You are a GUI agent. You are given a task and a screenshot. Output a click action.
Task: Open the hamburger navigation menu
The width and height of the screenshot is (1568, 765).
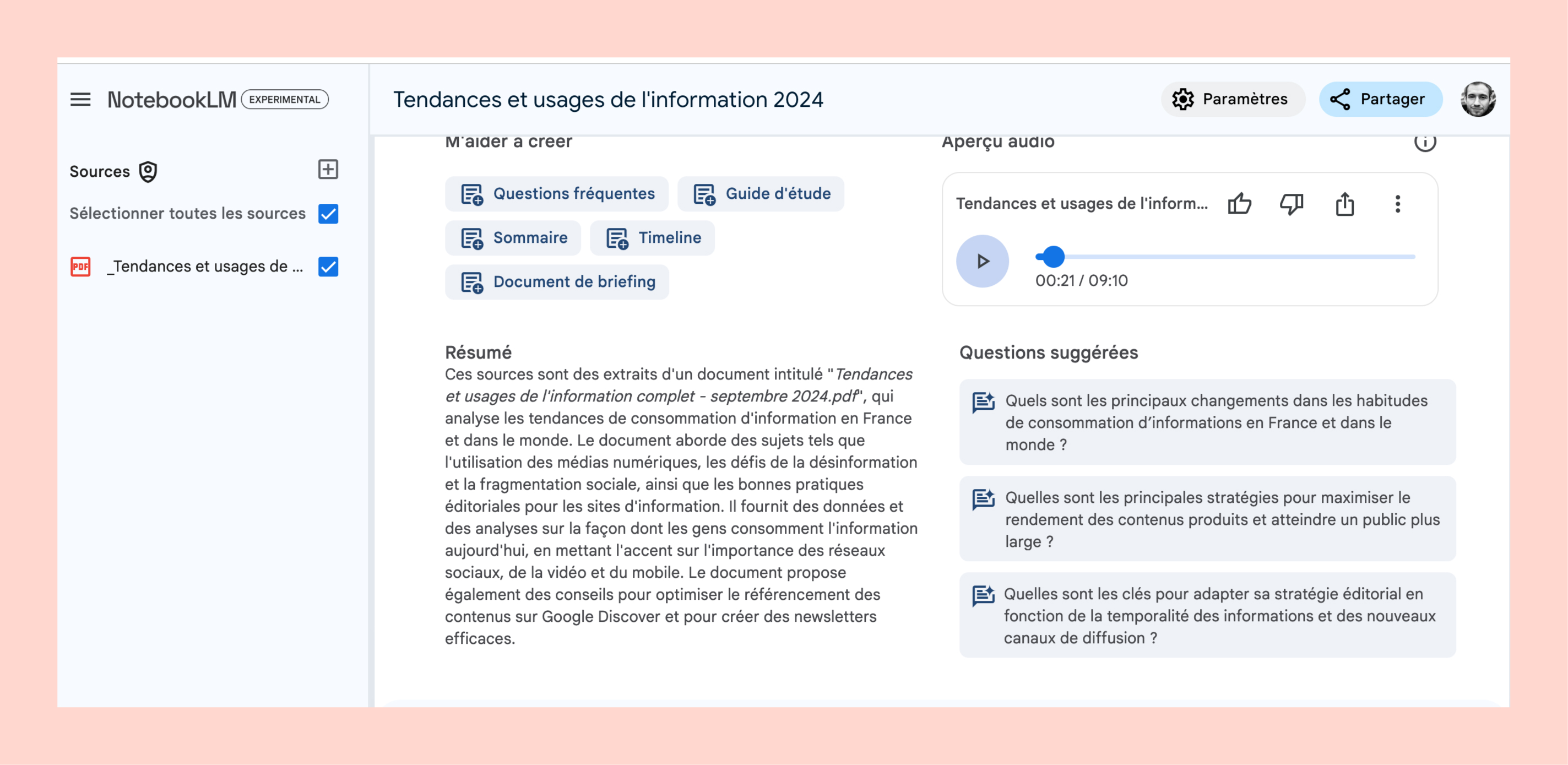pos(80,99)
